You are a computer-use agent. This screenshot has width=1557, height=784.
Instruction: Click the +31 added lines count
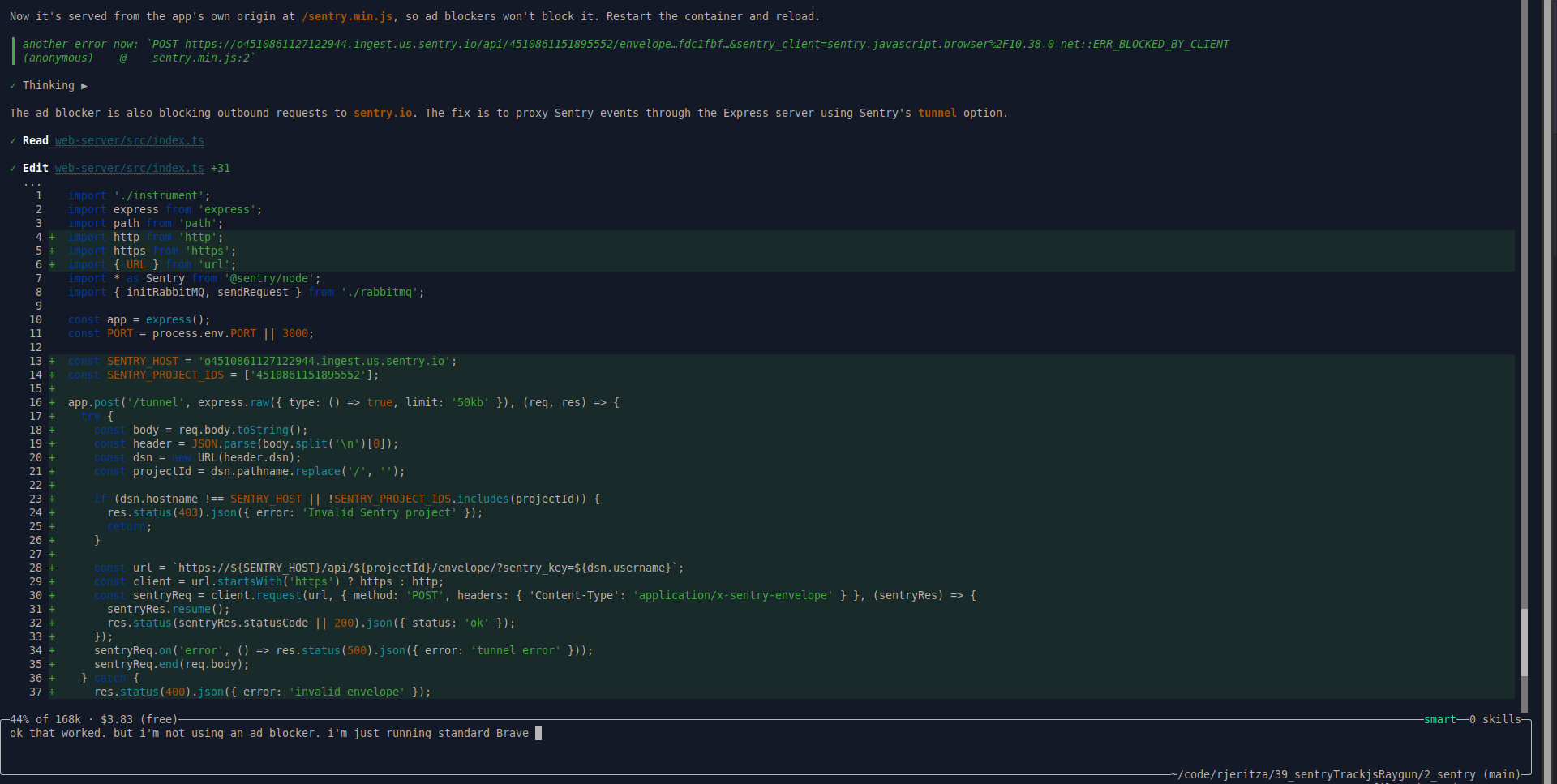point(221,169)
